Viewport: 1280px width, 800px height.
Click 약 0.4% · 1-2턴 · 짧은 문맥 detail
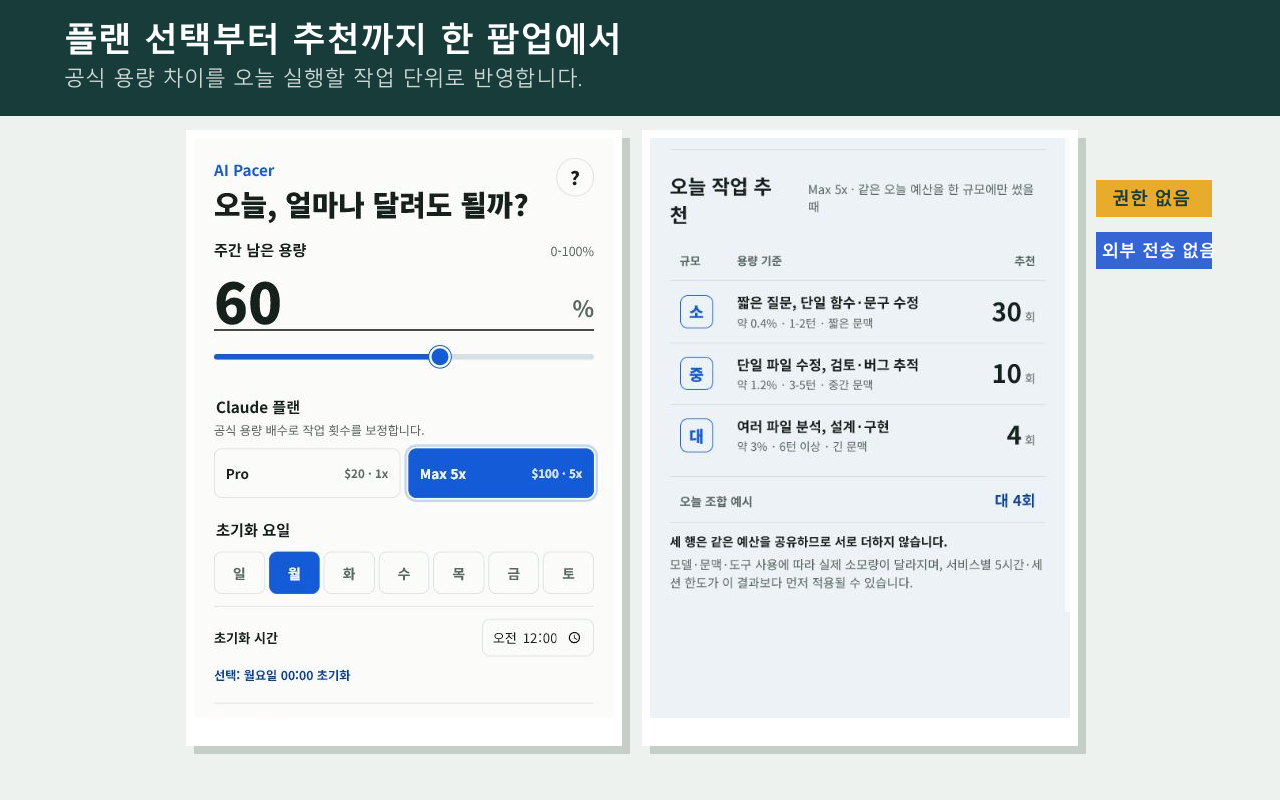[805, 323]
